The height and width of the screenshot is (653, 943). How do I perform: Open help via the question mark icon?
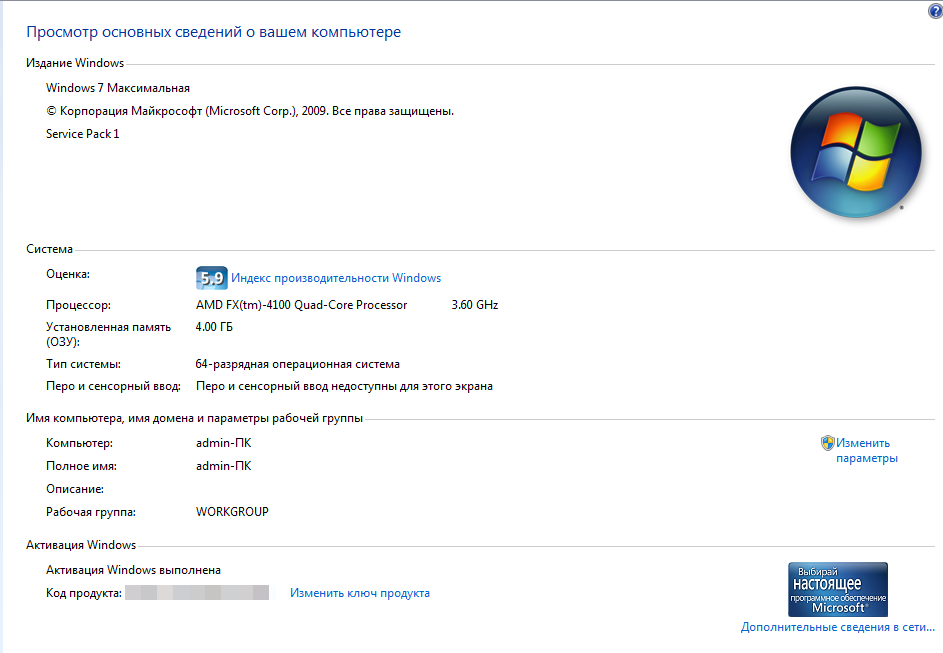pos(936,11)
